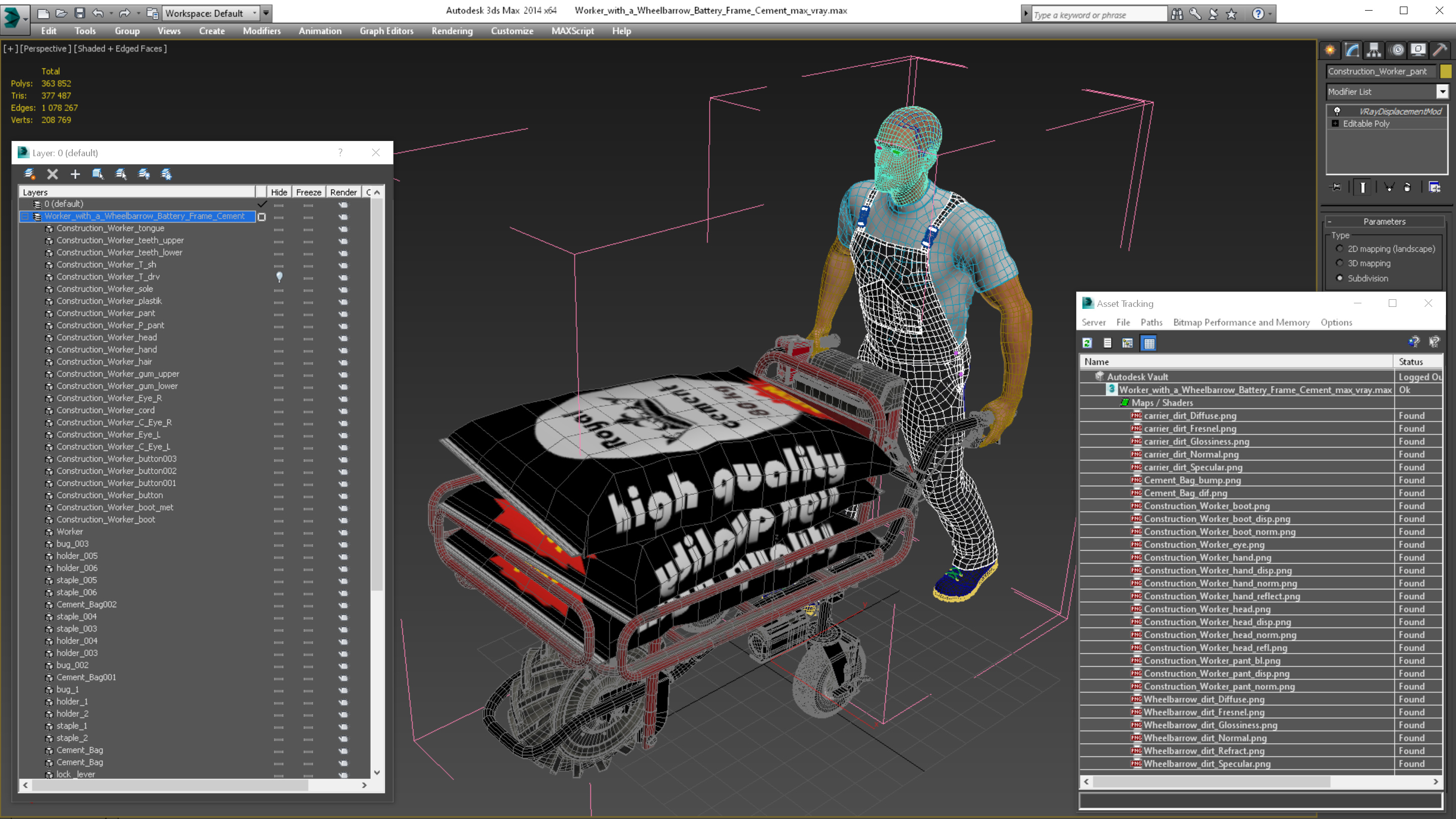Open quick access toolbar customize arrow
1456x819 pixels.
point(266,13)
